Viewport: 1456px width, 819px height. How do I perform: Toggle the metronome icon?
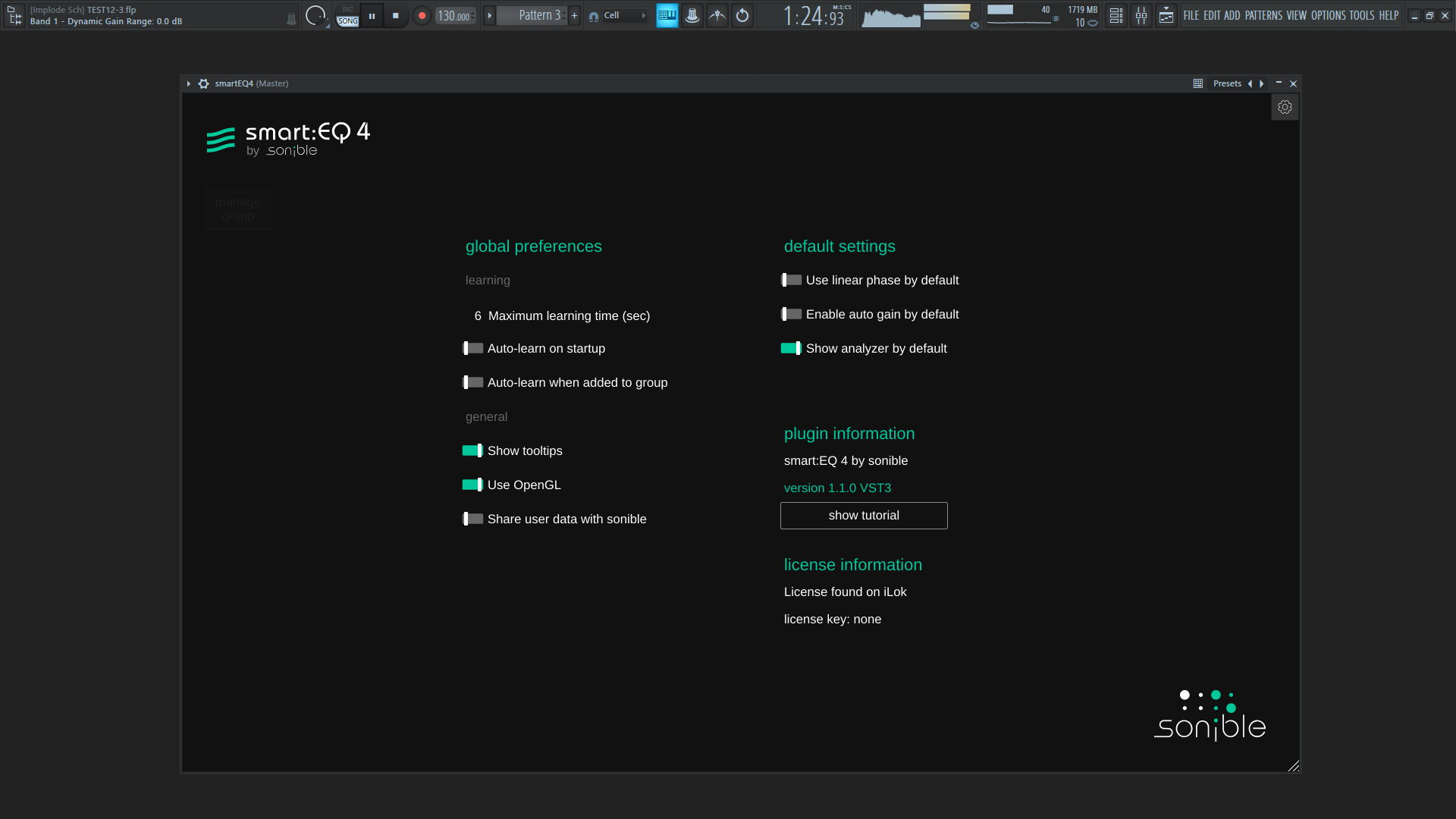pos(692,15)
